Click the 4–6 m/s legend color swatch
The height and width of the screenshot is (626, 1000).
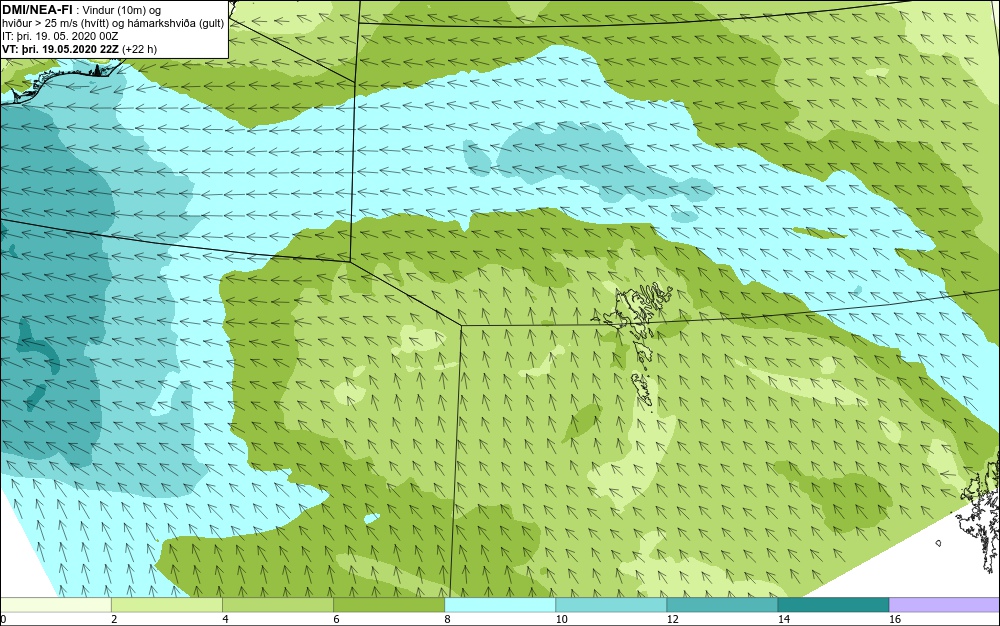277,605
